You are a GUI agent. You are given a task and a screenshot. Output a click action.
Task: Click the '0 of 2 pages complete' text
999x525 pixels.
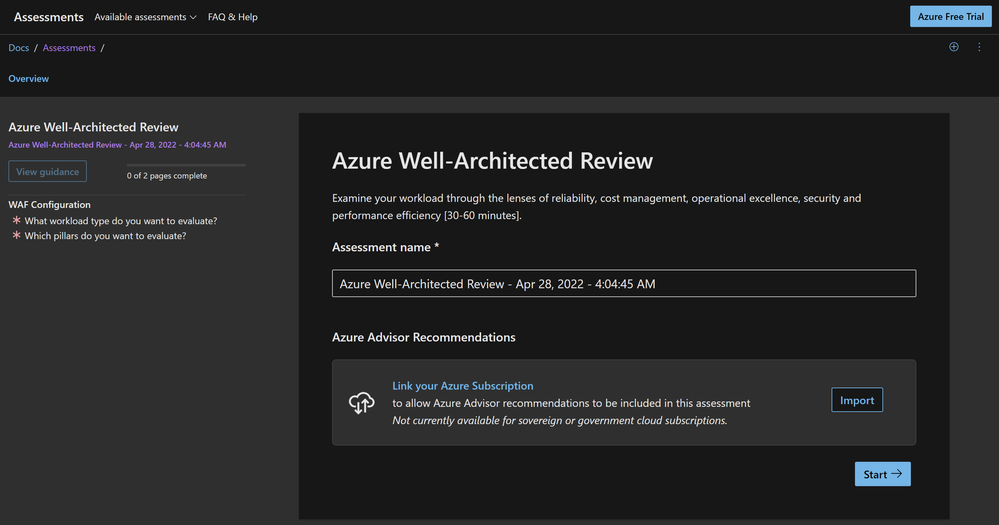[167, 176]
